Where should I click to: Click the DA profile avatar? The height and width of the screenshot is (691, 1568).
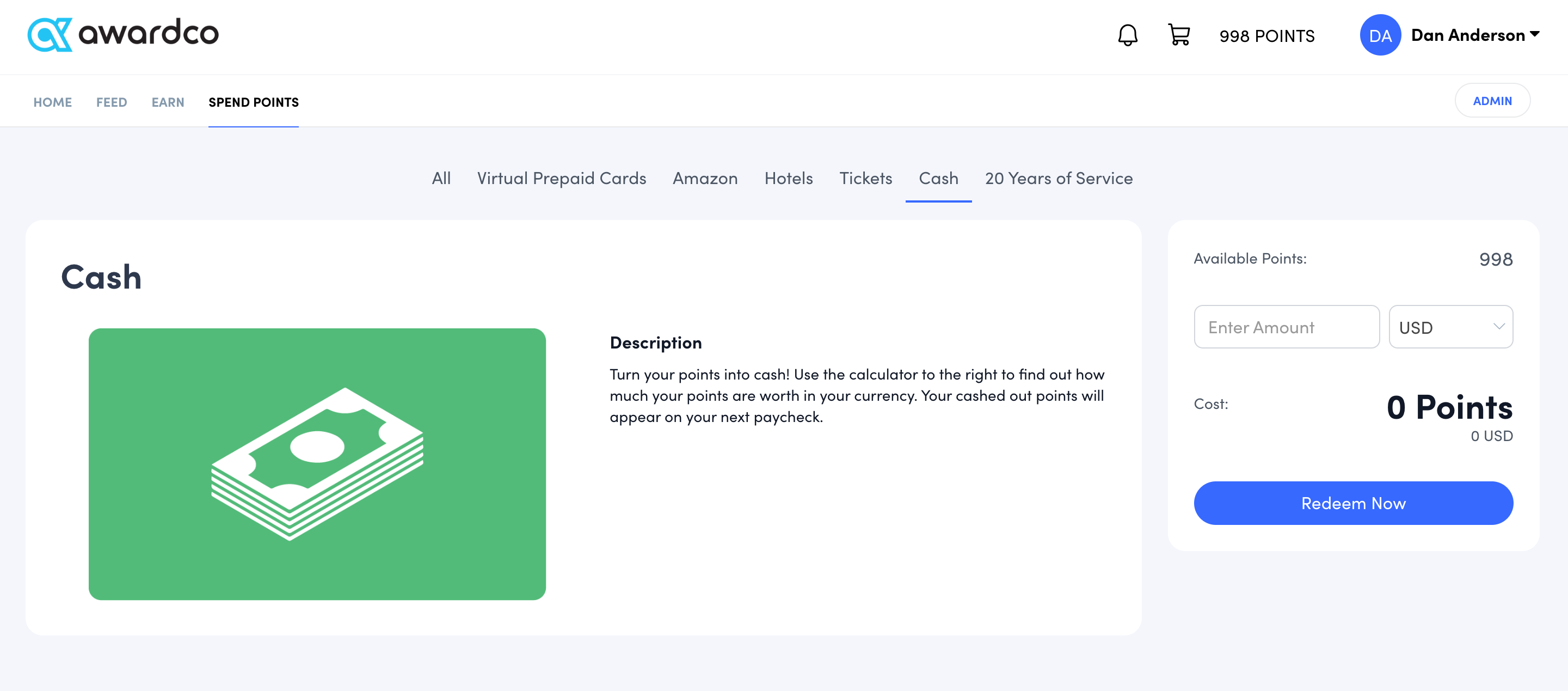click(x=1380, y=35)
